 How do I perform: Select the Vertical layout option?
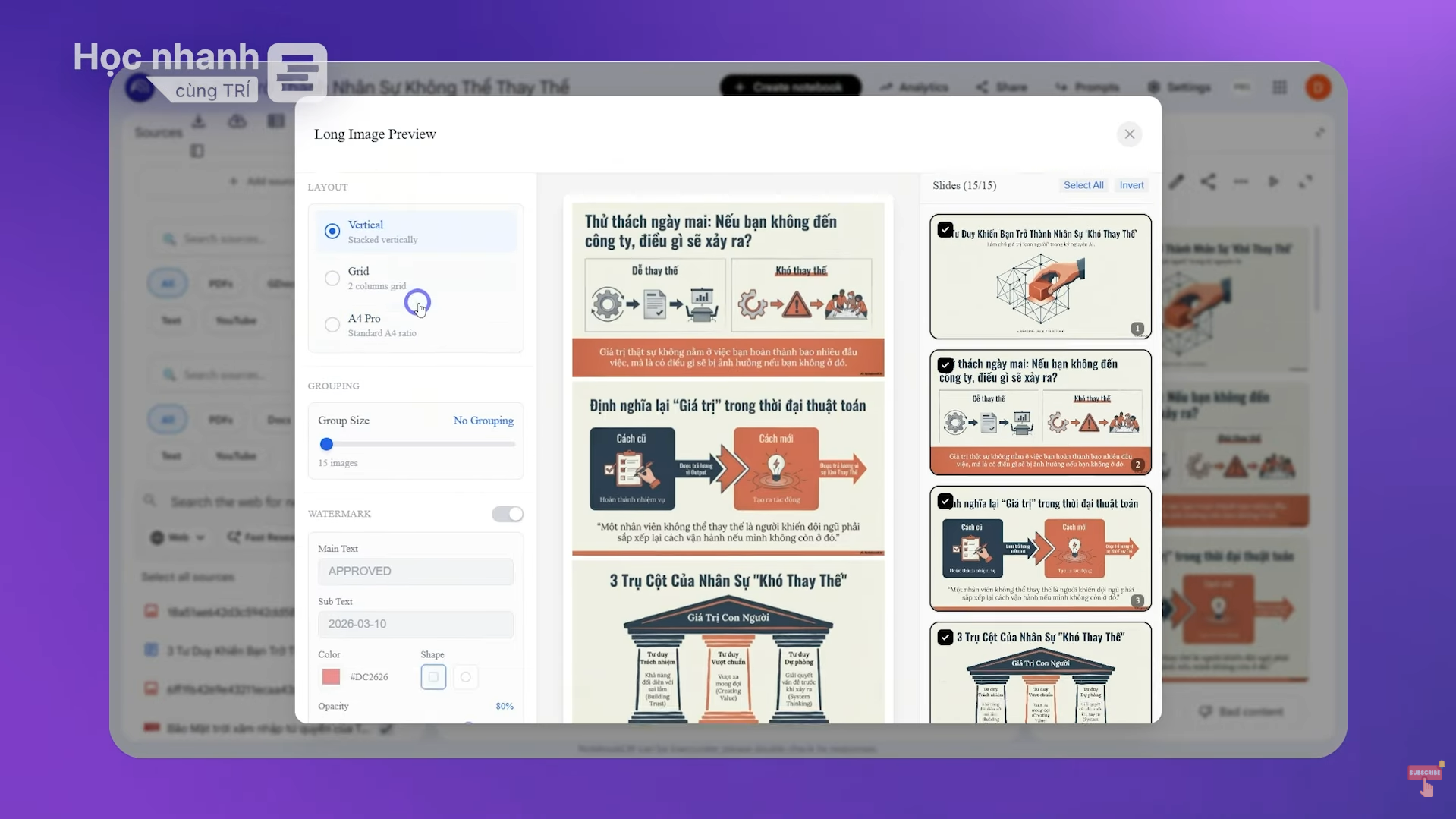[332, 232]
